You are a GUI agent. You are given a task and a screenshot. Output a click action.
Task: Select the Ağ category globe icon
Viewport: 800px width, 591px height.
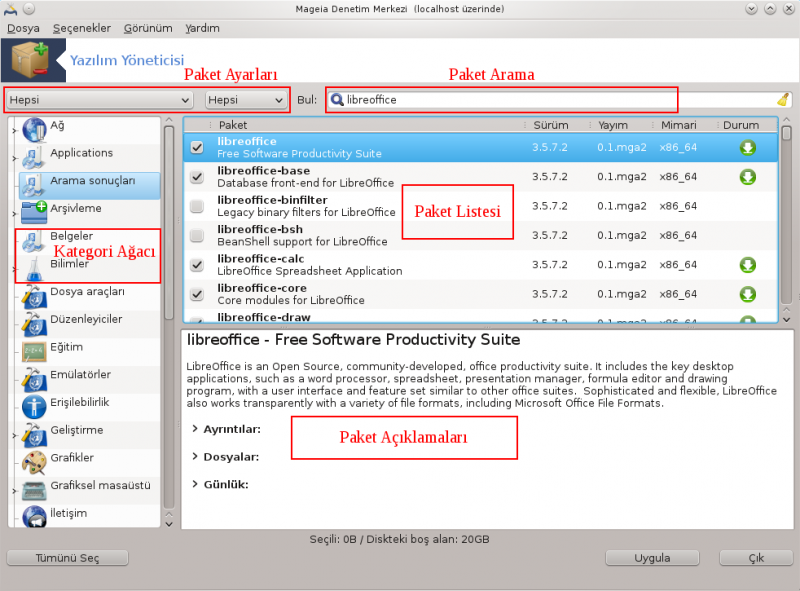pos(34,130)
